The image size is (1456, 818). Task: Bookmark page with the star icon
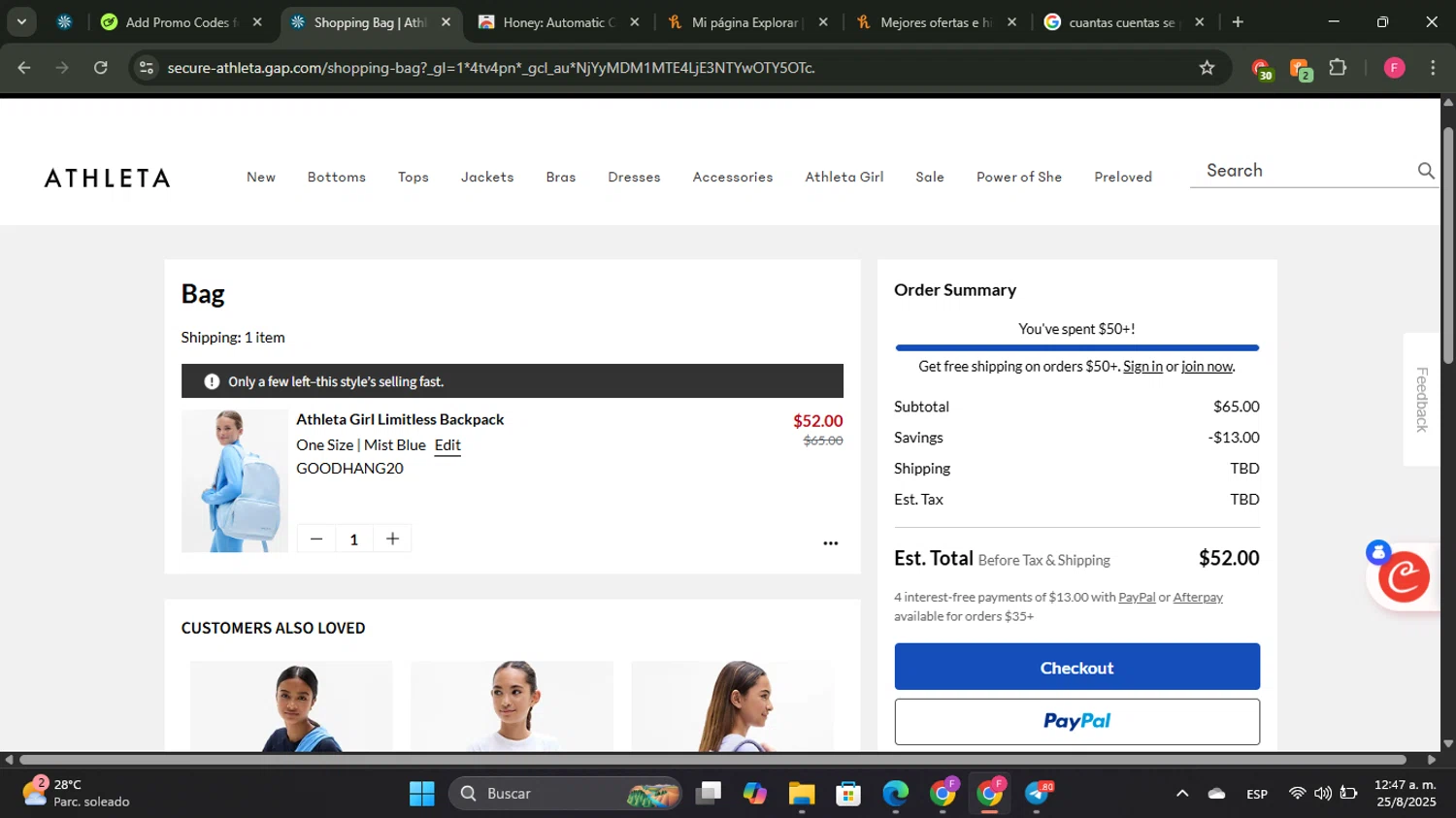point(1207,68)
